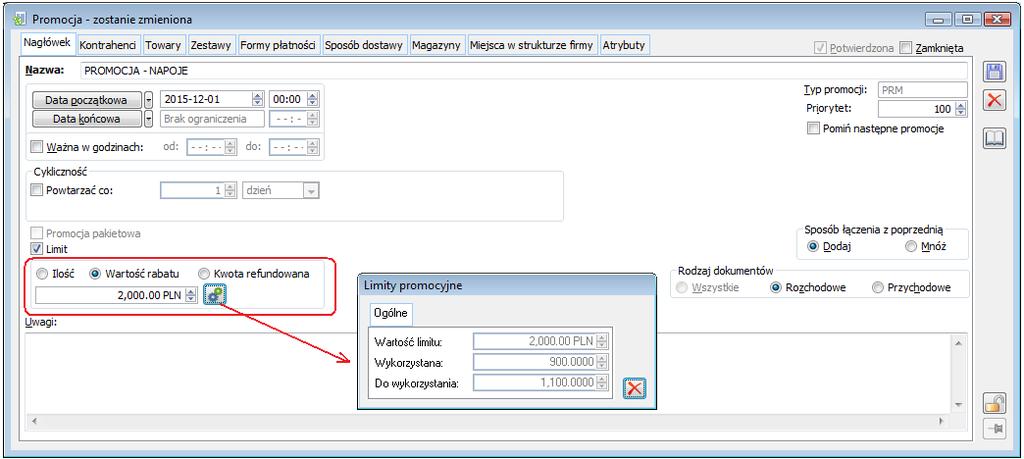The image size is (1024, 459).
Task: Expand dropdown arrow next to Data początkowa
Action: pyautogui.click(x=148, y=100)
